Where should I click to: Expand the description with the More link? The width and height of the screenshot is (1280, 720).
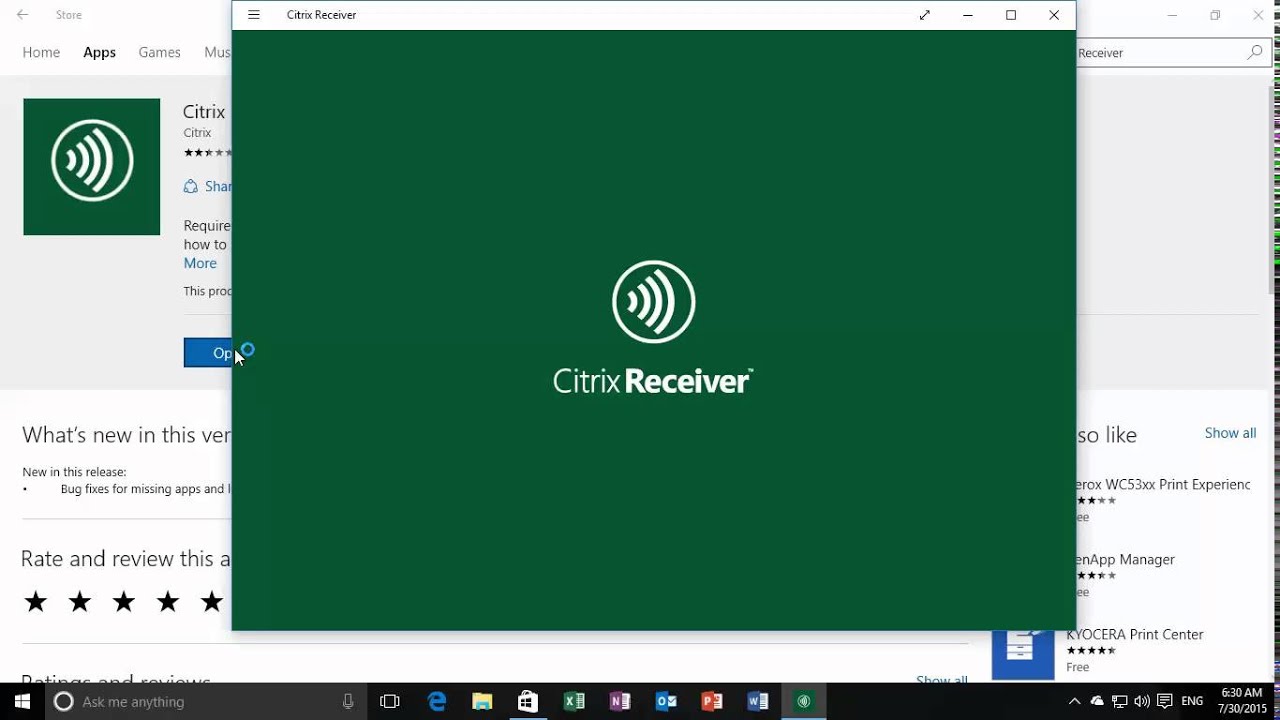200,263
